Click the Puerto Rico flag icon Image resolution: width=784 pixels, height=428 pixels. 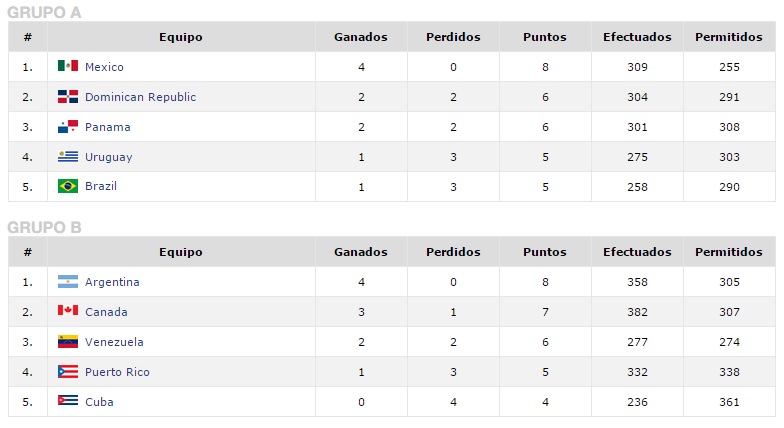(x=68, y=372)
